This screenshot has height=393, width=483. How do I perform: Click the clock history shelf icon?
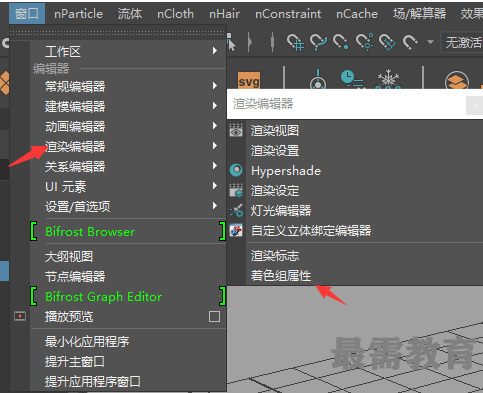[352, 79]
